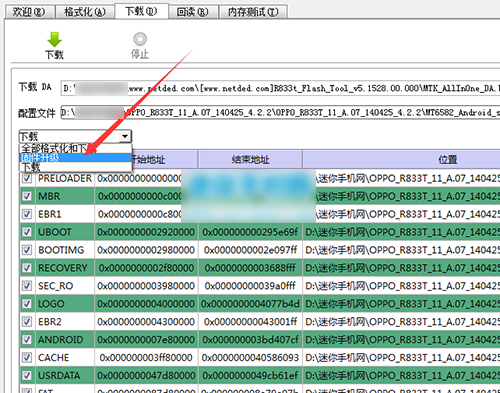The height and width of the screenshot is (393, 500).
Task: Click the 配置文件 scatter file path field
Action: 280,113
